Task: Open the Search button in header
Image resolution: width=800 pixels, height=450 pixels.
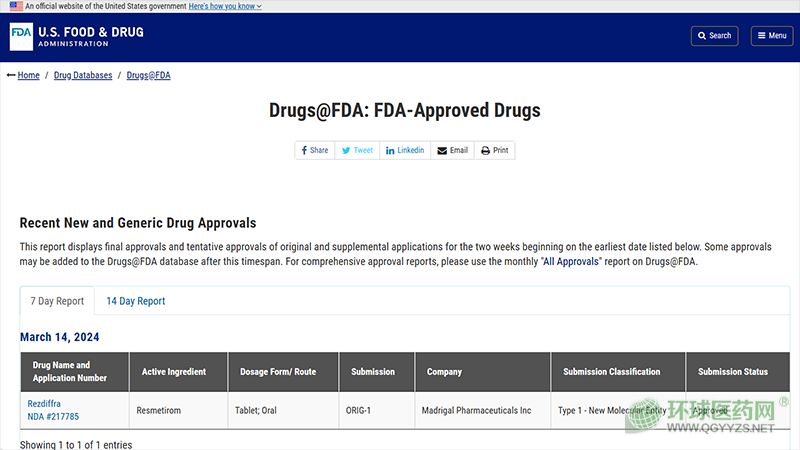Action: pos(714,36)
